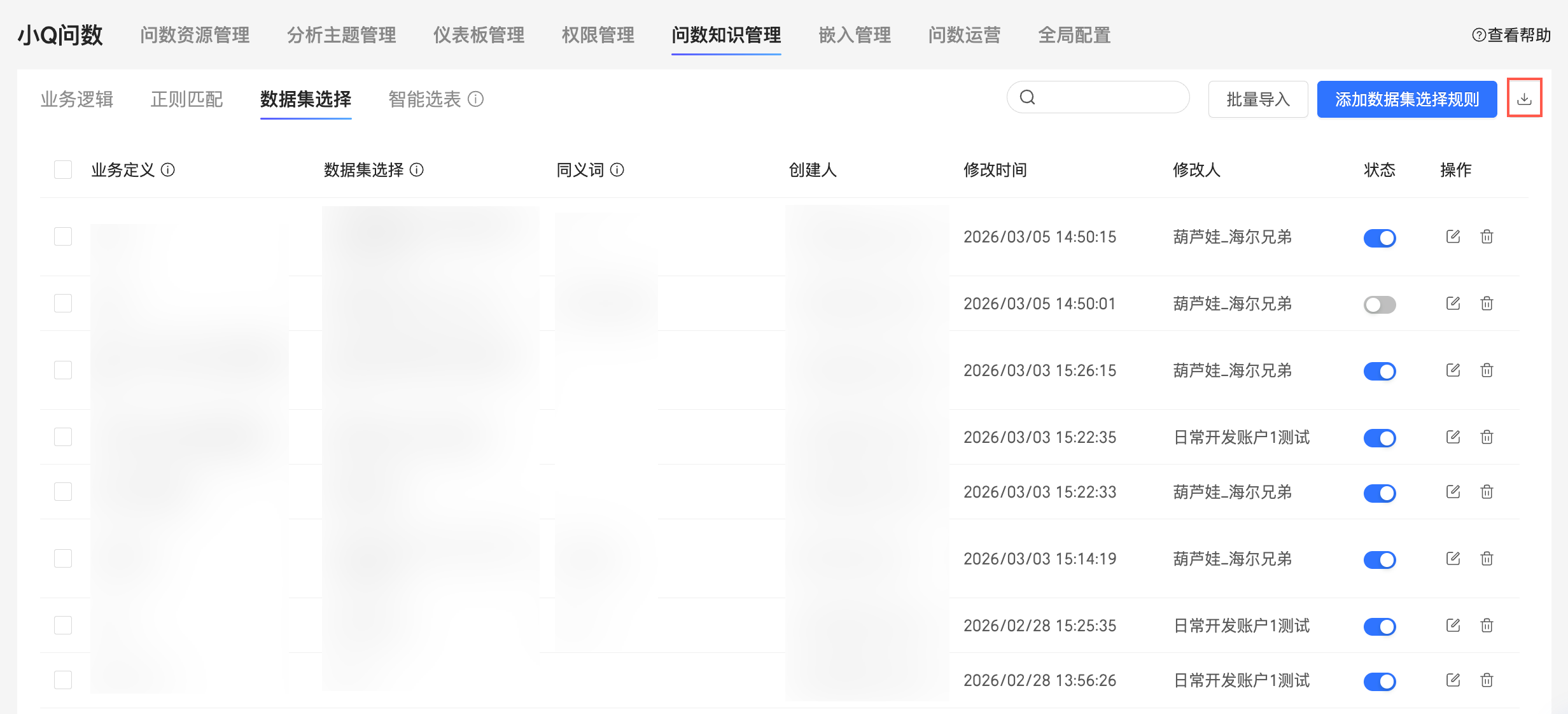
Task: Click info icon next to 业务定义 header
Action: click(x=168, y=170)
